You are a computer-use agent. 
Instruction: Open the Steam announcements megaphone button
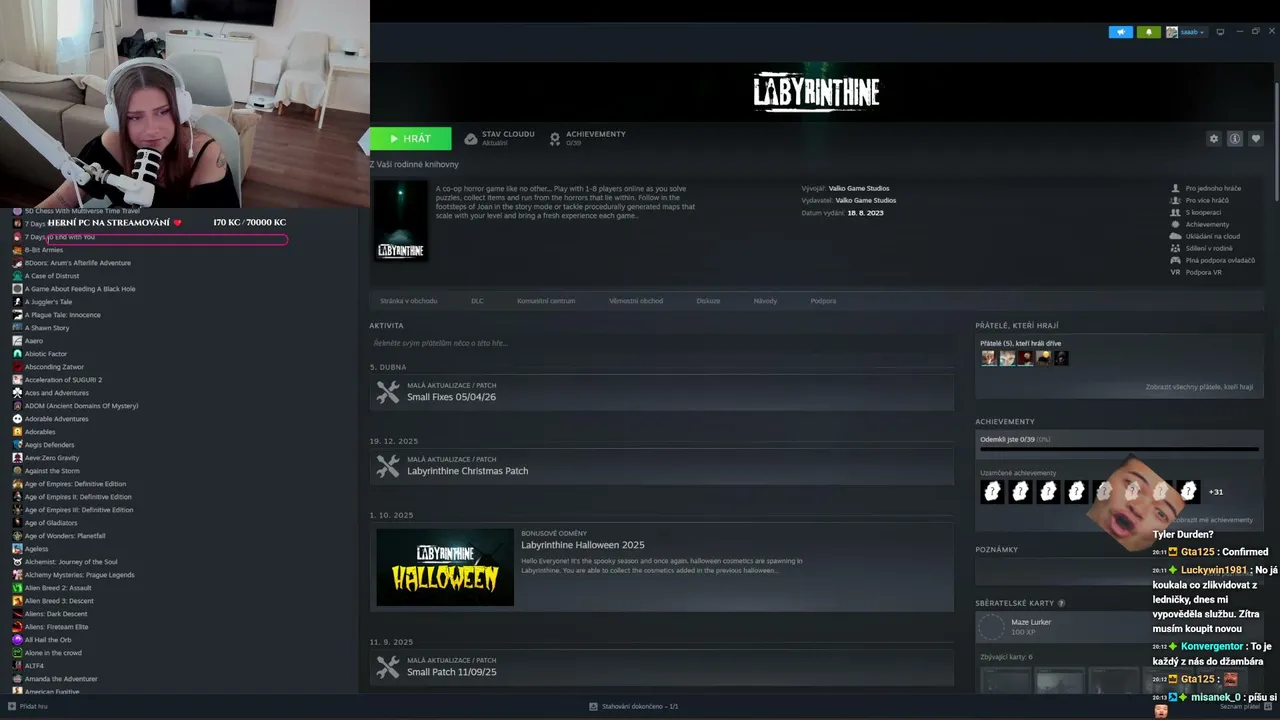coord(1120,32)
